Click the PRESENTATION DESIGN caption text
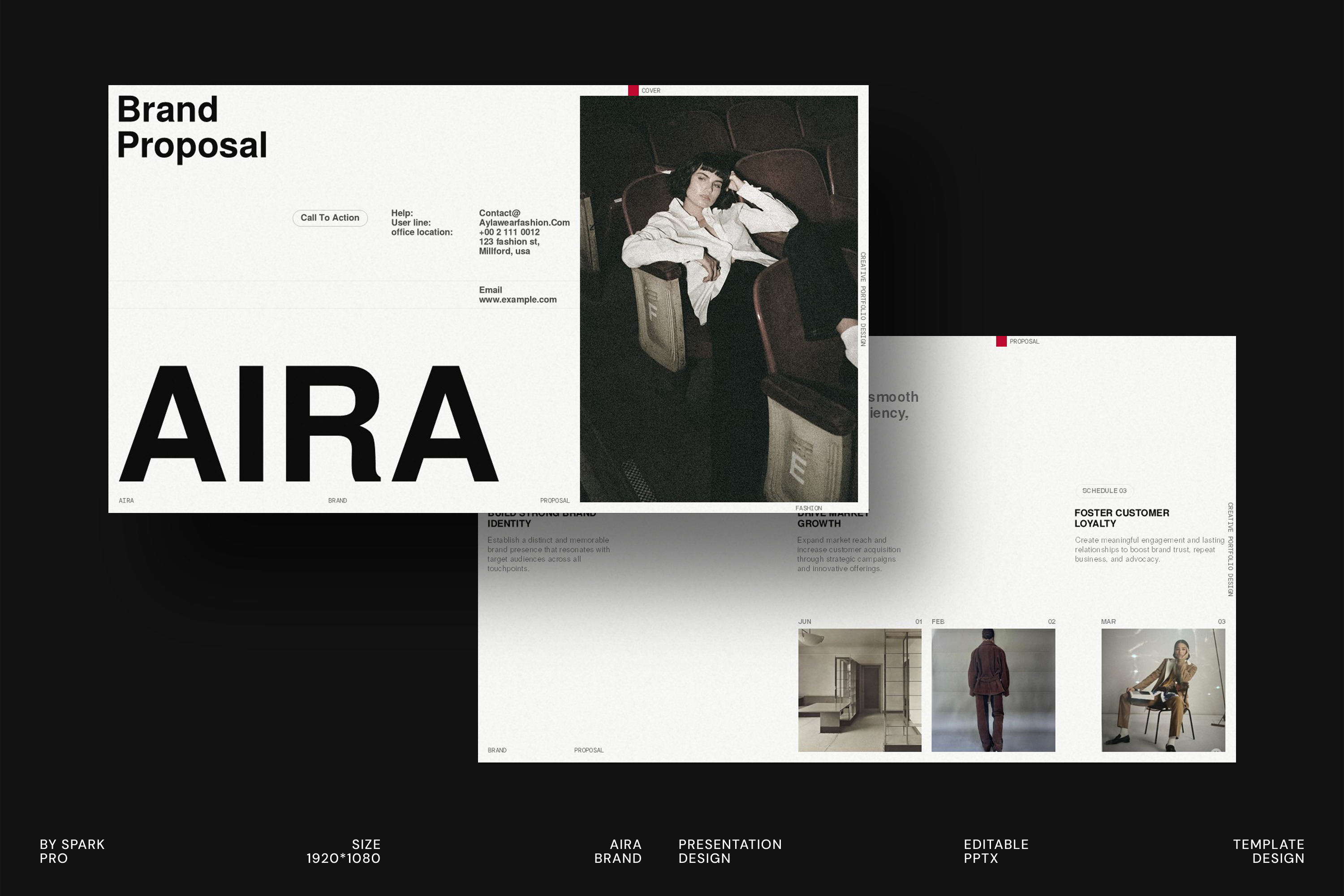This screenshot has width=1344, height=896. 730,851
